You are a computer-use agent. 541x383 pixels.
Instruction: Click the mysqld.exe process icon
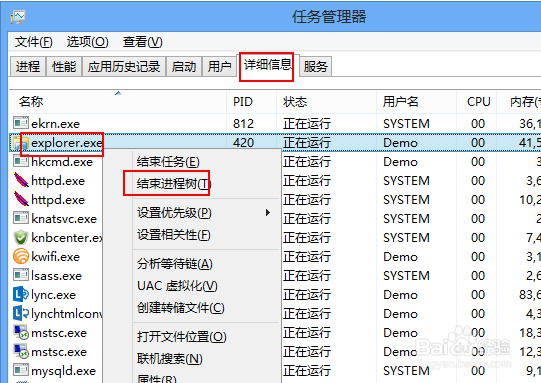point(21,370)
